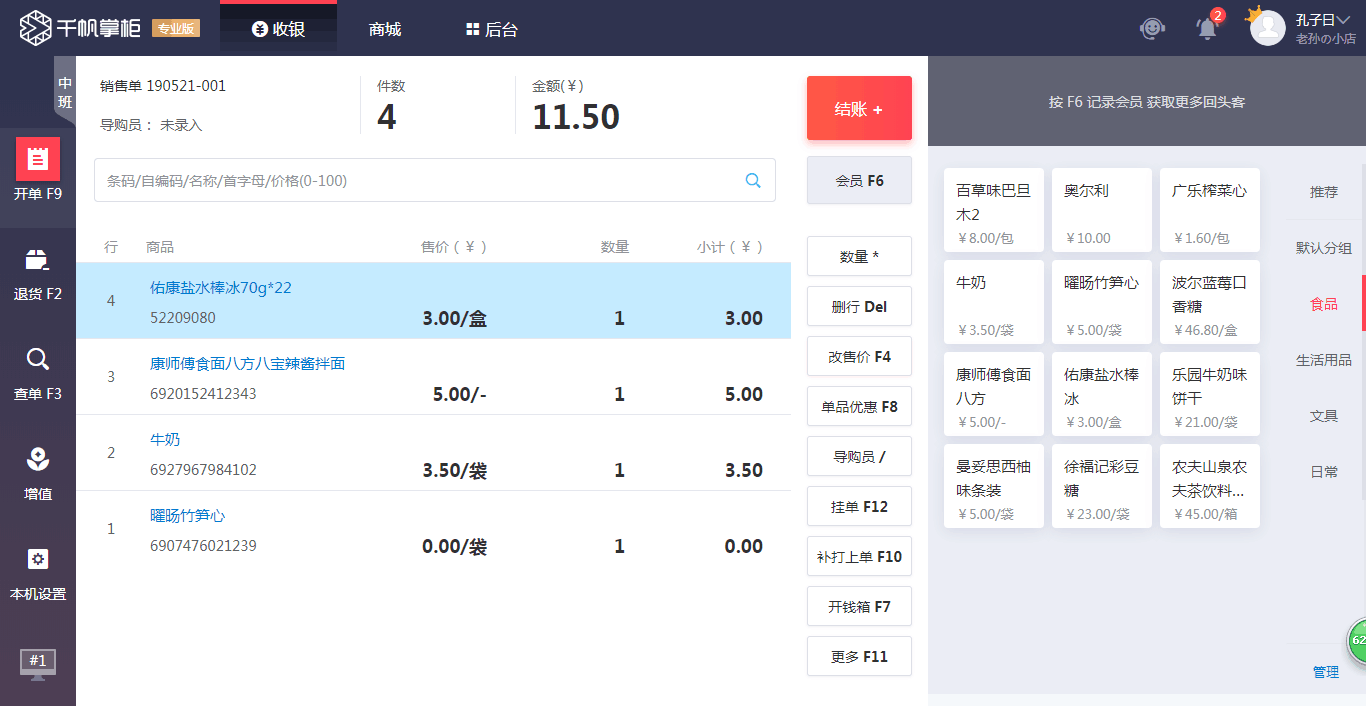Click the 会员 F6 member button
The image size is (1366, 706).
point(858,180)
